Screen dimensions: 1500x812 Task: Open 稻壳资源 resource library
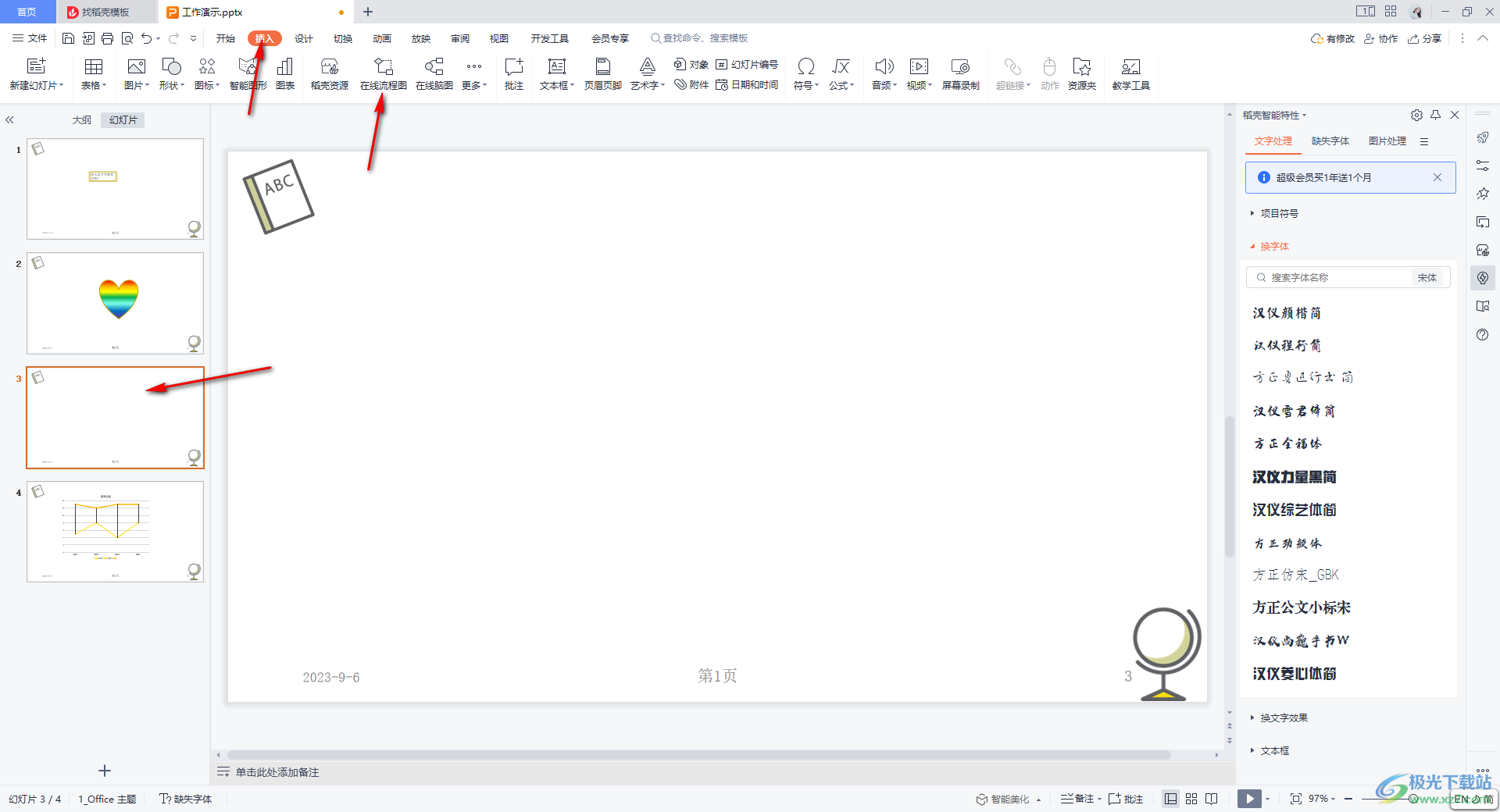coord(330,75)
